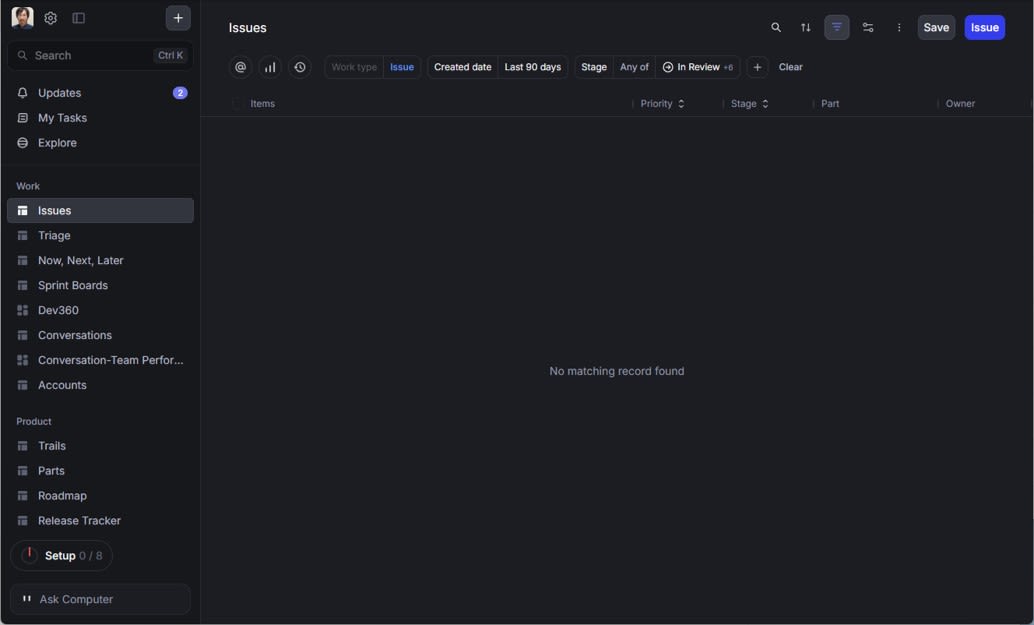Open settings via gear icon

pyautogui.click(x=50, y=18)
